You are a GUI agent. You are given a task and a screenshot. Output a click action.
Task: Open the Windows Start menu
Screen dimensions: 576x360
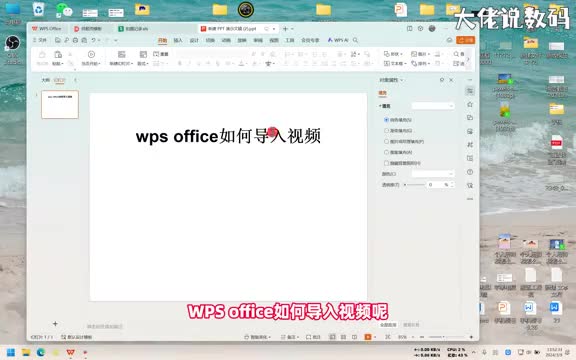pos(11,353)
